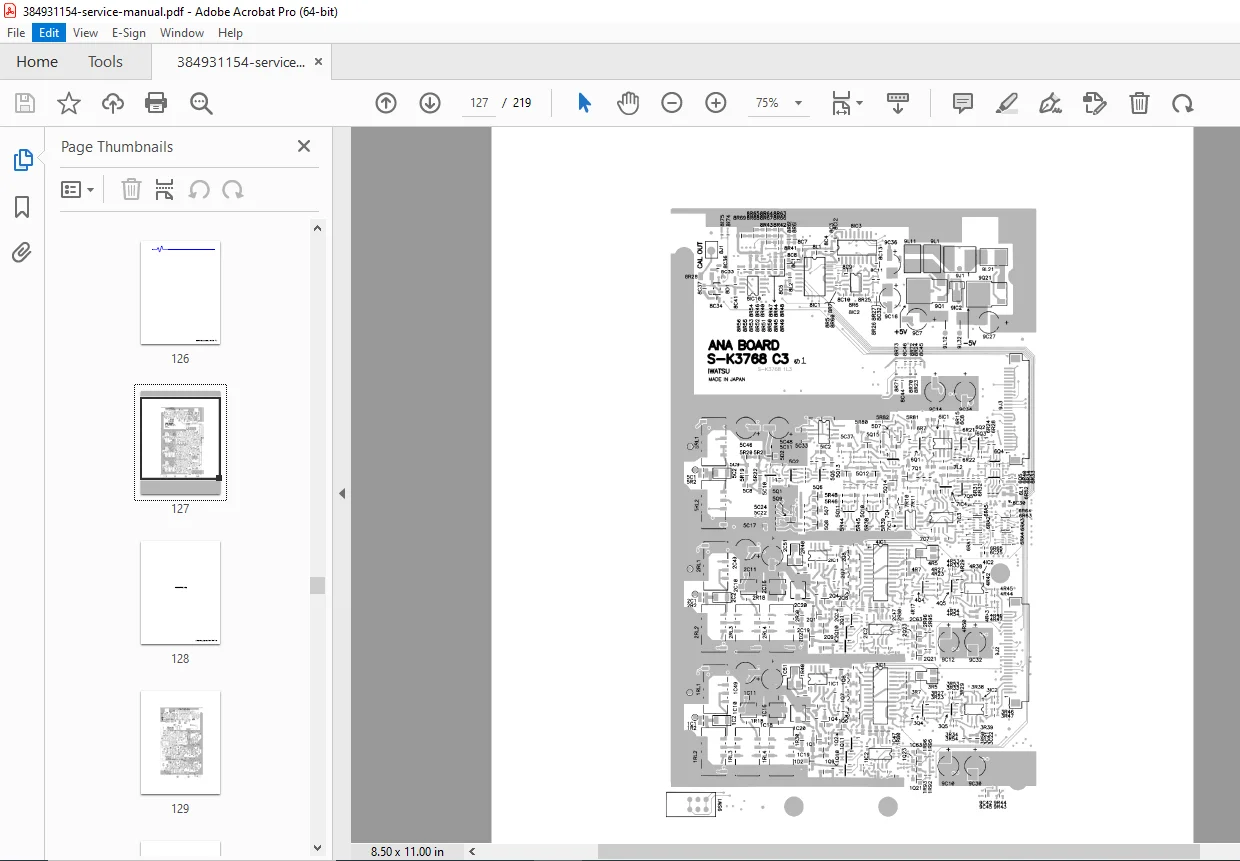Delete selected thumbnail with panel trash icon
Screen dimensions: 1240x861
131,189
